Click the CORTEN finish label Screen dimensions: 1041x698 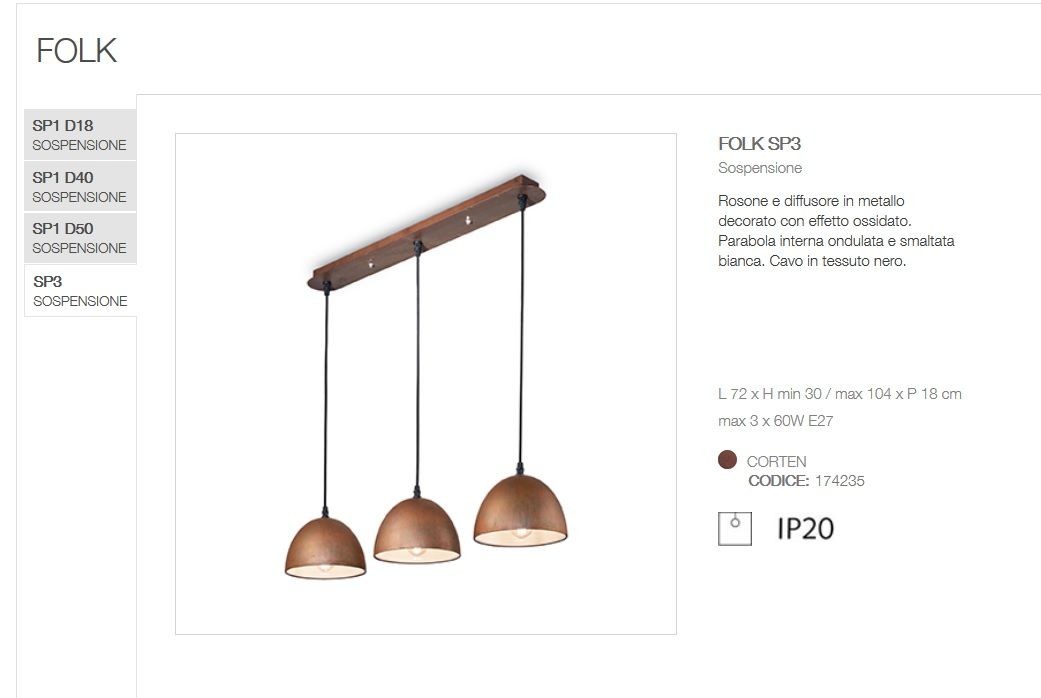click(x=776, y=462)
